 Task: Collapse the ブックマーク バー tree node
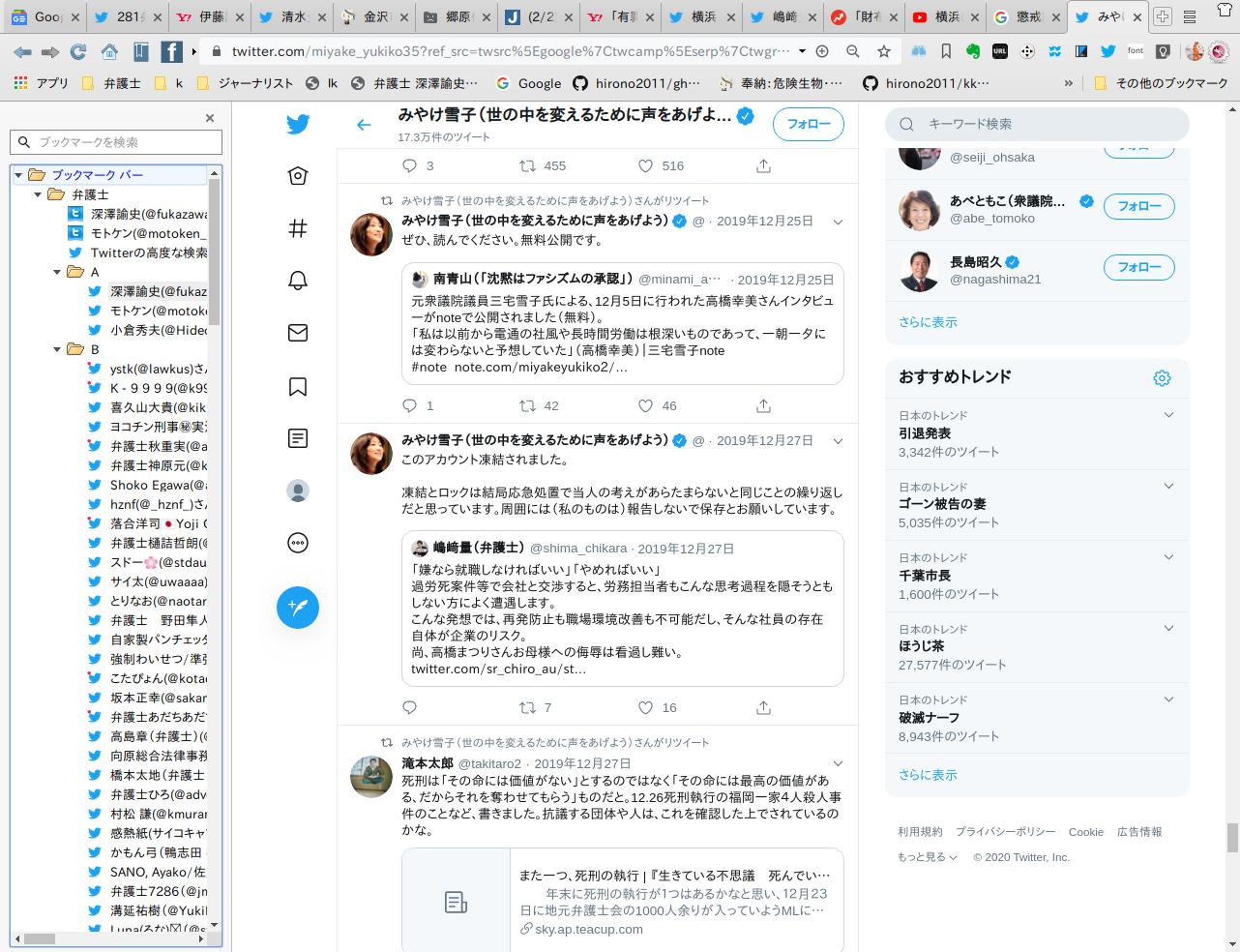tap(18, 175)
